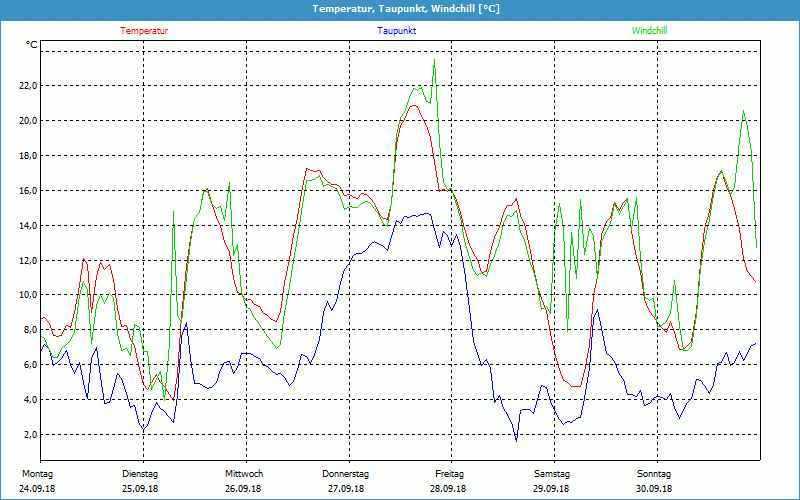The height and width of the screenshot is (500, 800).
Task: Click the Donnerstag day label
Action: (x=345, y=474)
